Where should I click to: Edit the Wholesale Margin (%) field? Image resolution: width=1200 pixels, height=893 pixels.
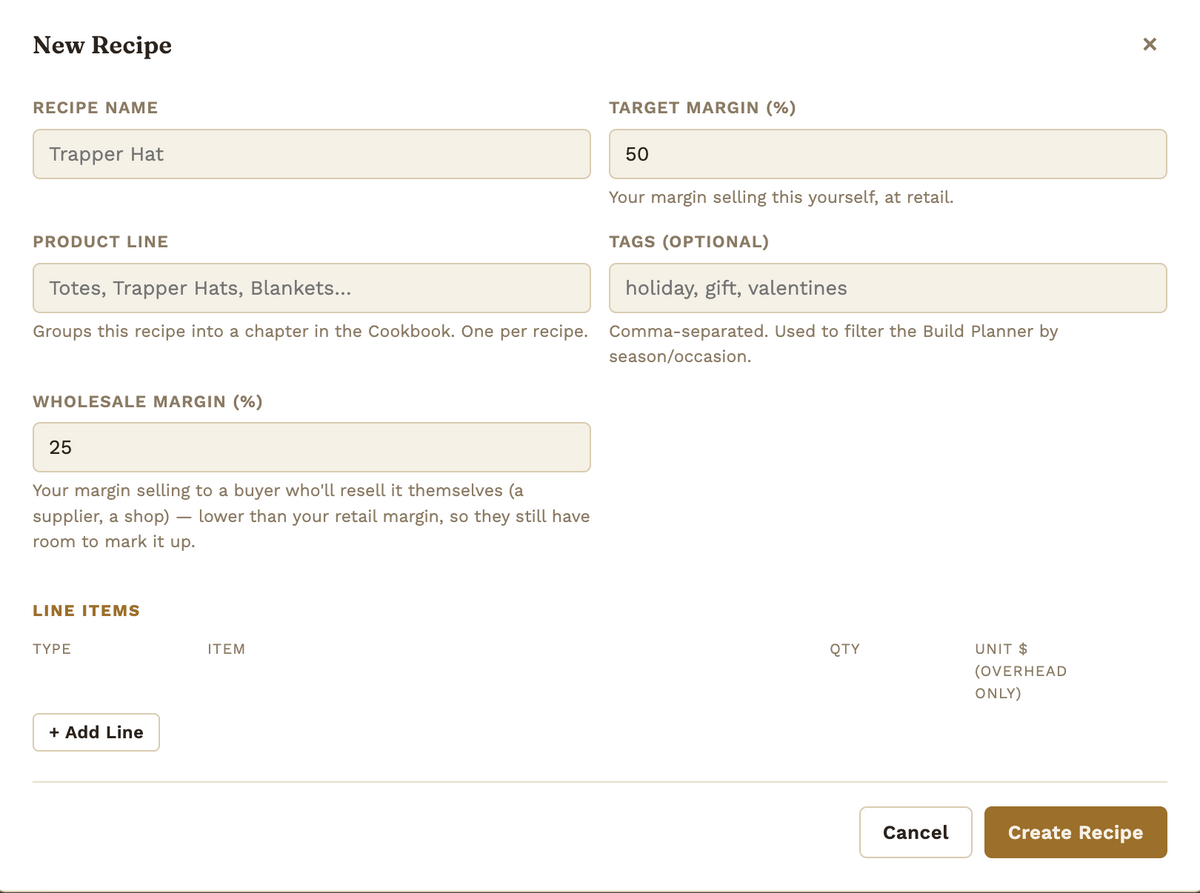tap(311, 447)
